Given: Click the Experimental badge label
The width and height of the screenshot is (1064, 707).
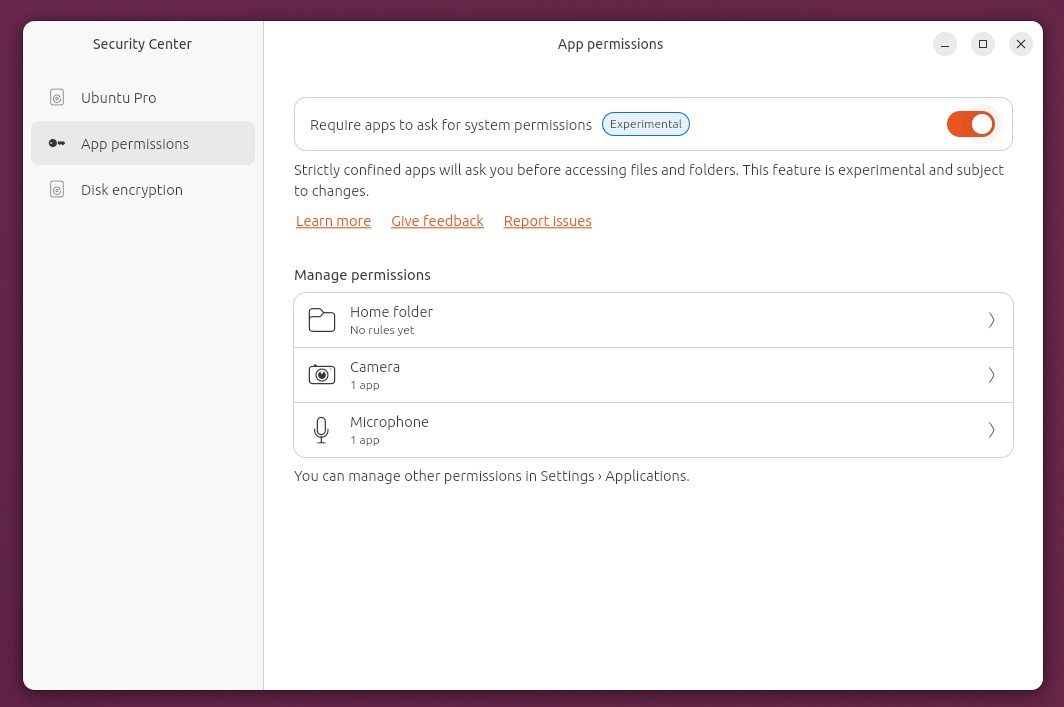Looking at the screenshot, I should (x=646, y=124).
